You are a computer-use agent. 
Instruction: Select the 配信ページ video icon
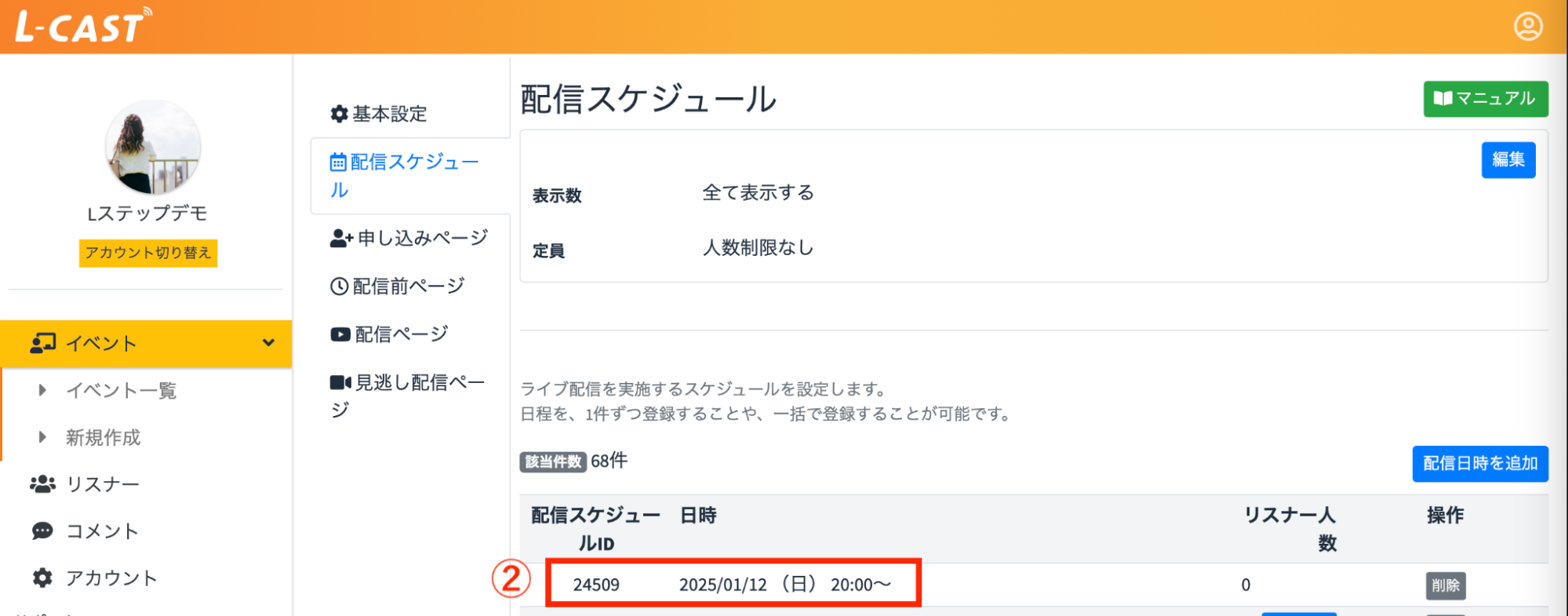click(338, 333)
